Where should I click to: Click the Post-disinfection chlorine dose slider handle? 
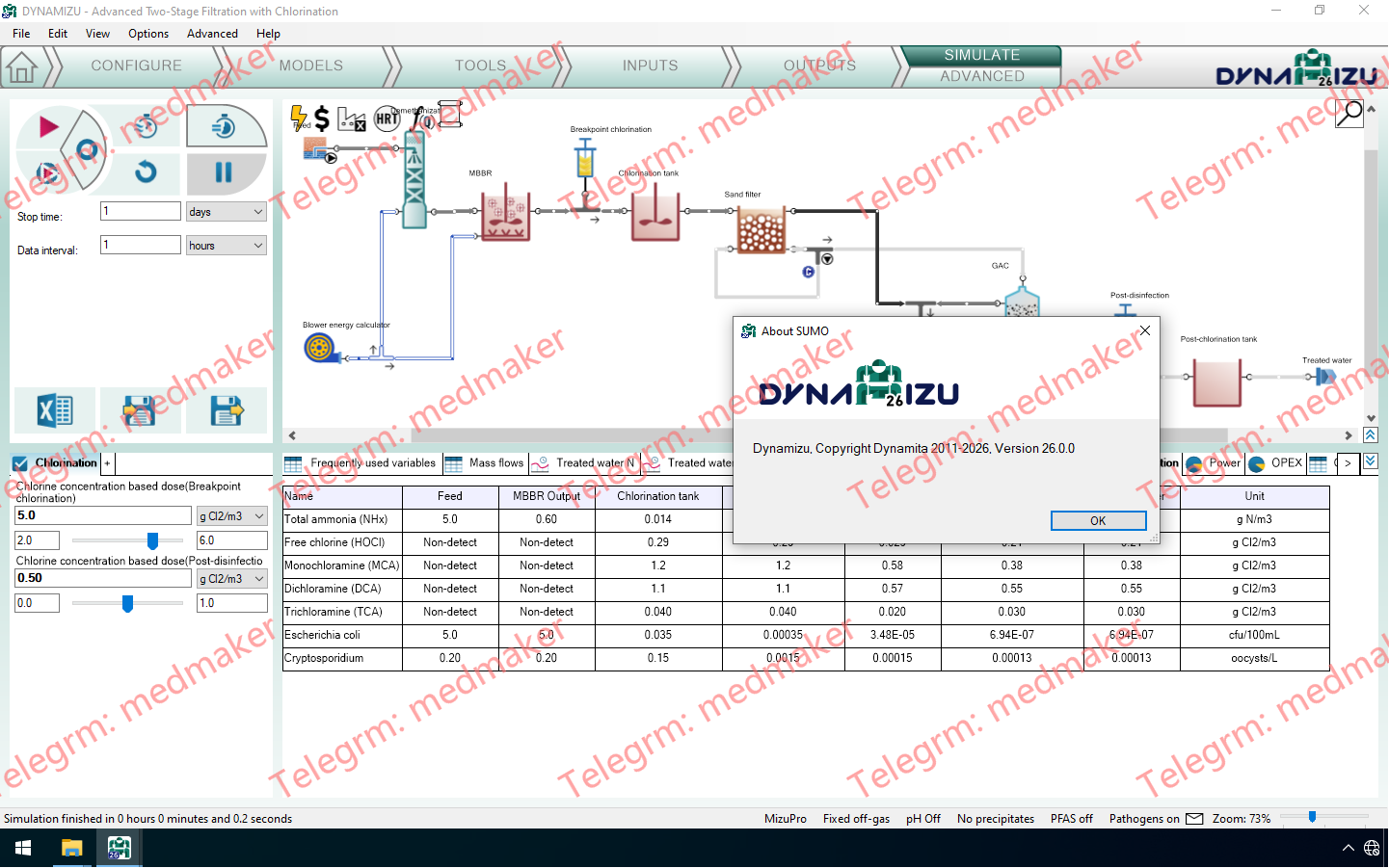(x=127, y=603)
